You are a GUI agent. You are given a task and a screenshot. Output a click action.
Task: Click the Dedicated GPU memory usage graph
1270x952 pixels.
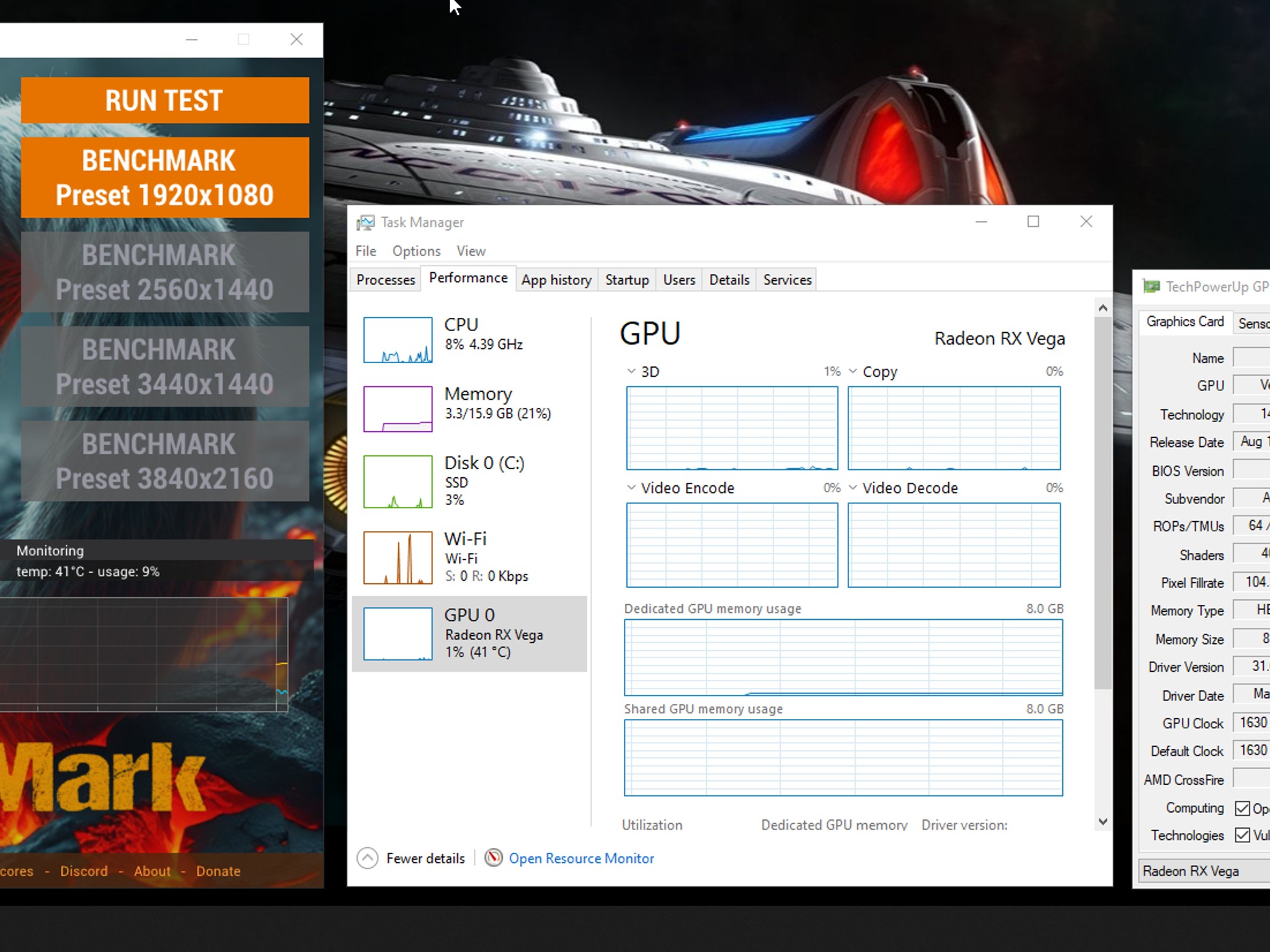[843, 657]
